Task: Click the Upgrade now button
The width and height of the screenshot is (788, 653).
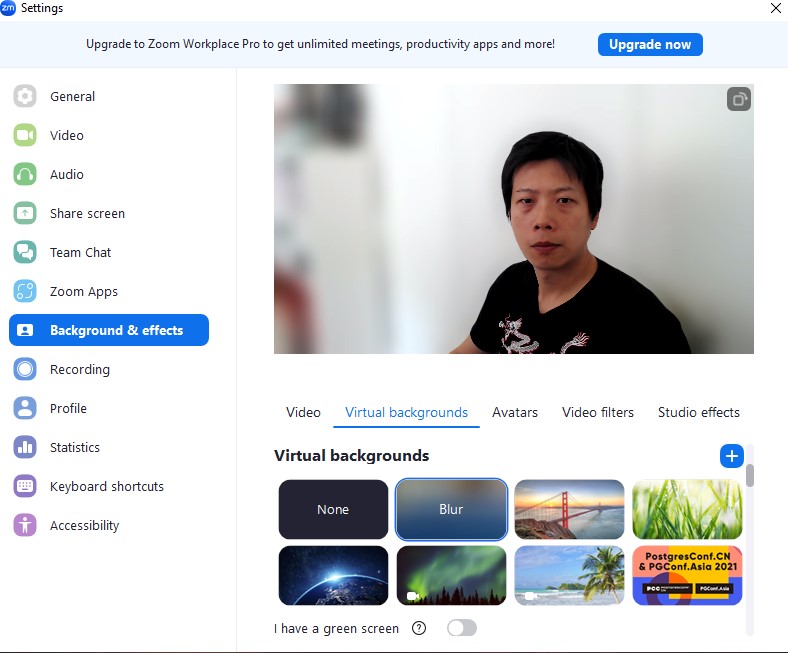Action: tap(650, 45)
